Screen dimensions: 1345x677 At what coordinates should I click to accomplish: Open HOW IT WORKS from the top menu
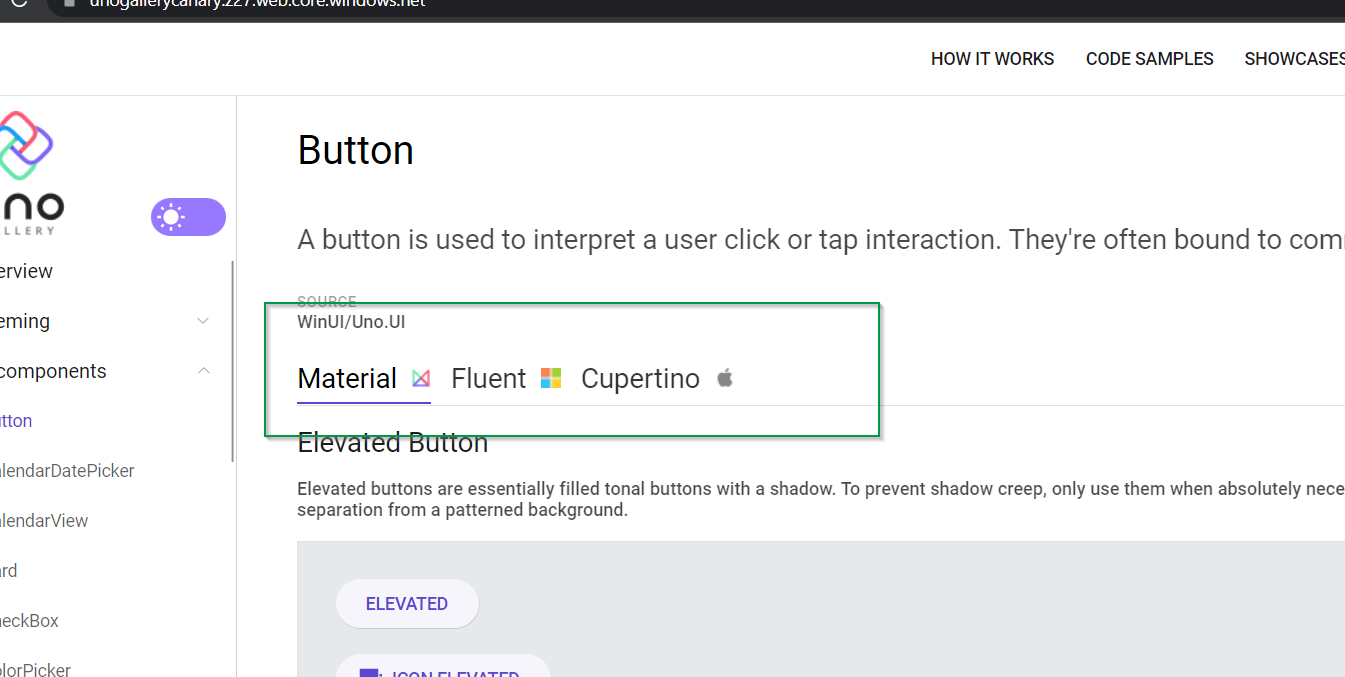(992, 59)
